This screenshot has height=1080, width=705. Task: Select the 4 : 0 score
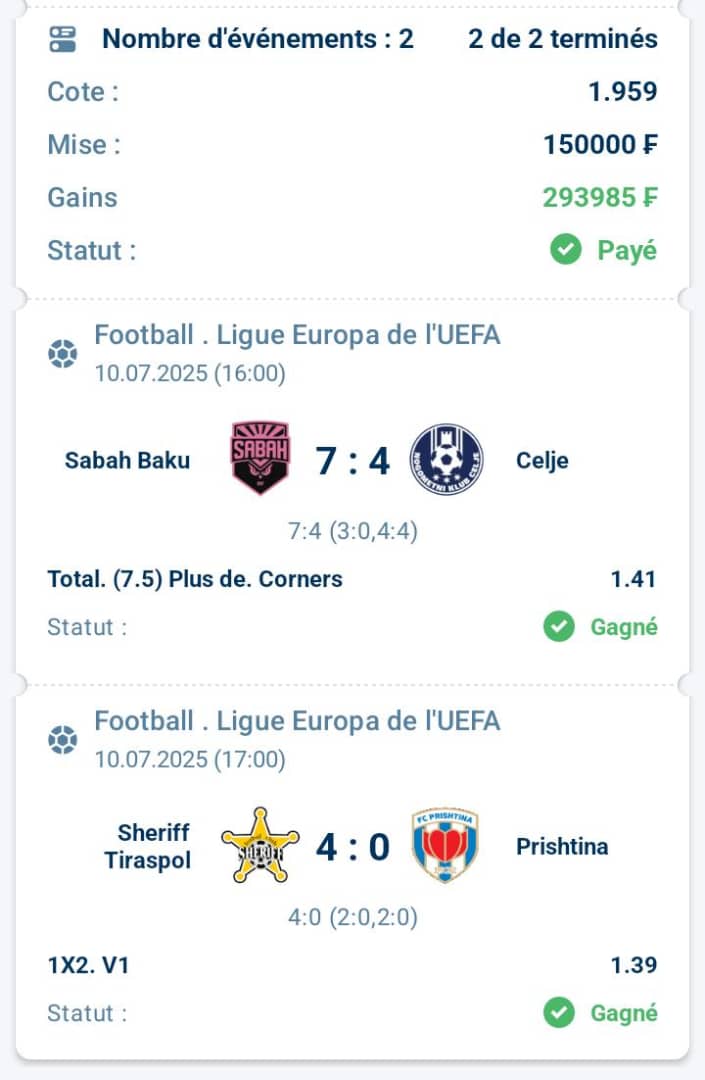pos(352,847)
